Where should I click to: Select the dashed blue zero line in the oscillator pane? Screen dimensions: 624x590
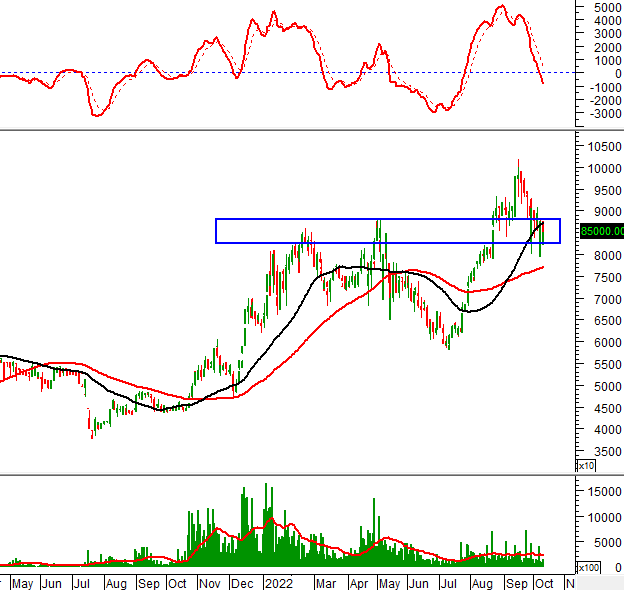click(x=287, y=73)
